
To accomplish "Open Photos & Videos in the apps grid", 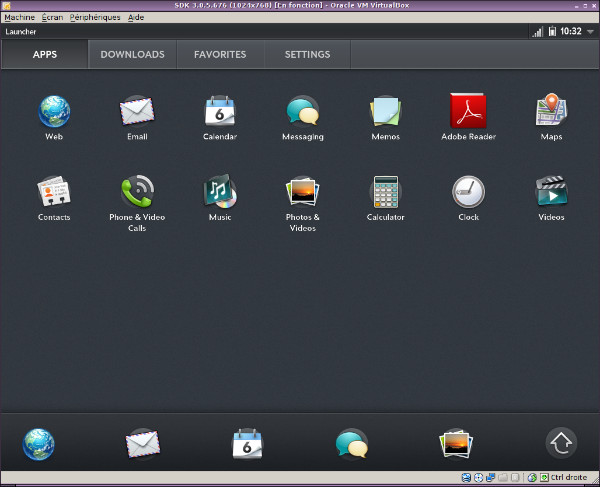I will click(303, 203).
